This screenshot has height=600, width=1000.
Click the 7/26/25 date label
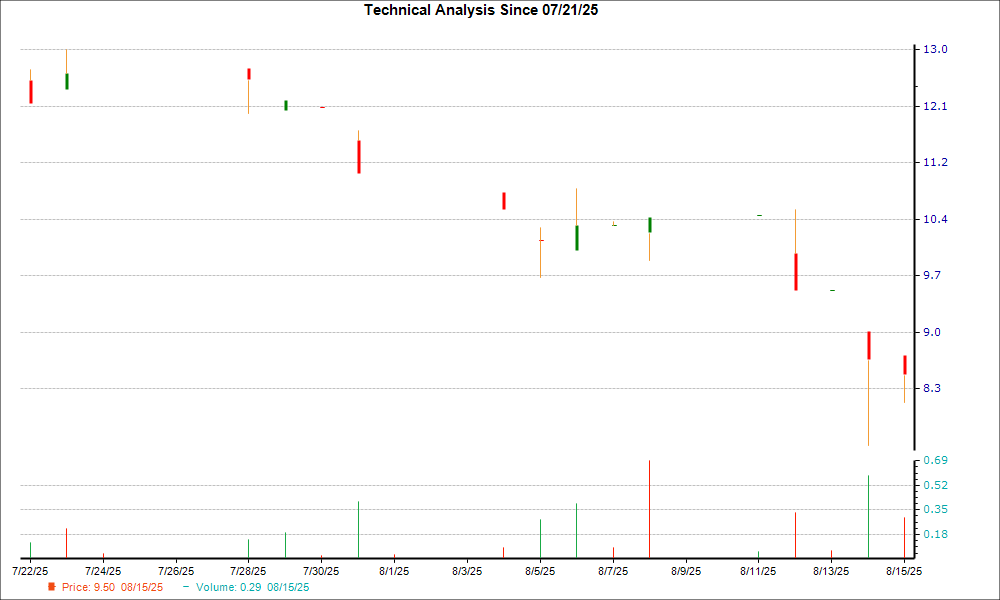click(x=176, y=571)
